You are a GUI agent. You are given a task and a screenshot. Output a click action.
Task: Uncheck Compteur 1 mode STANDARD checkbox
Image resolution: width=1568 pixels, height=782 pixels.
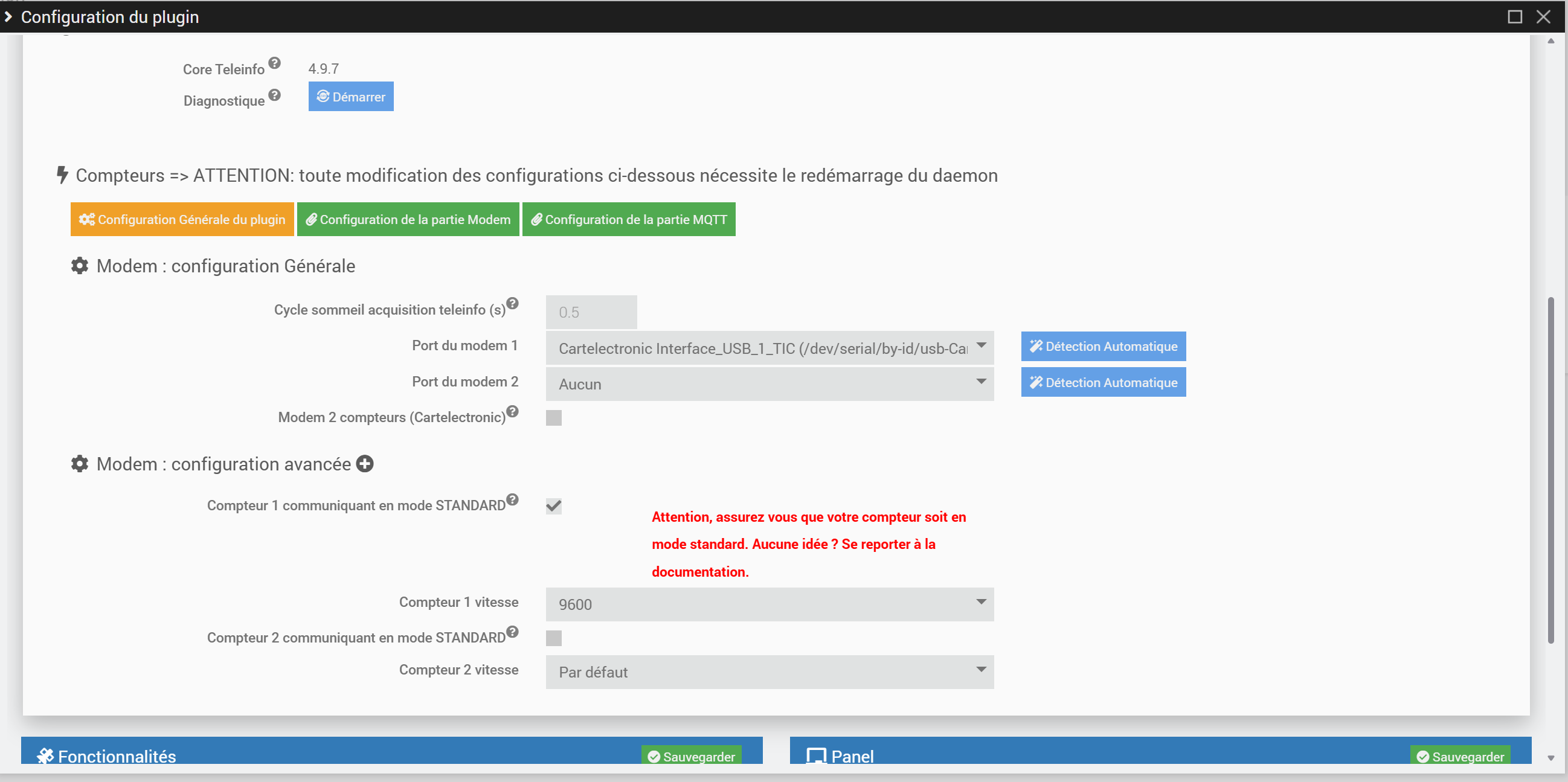click(553, 505)
